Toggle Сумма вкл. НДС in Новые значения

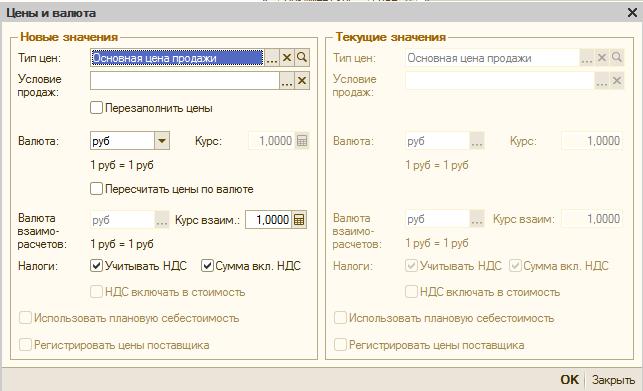tap(207, 266)
